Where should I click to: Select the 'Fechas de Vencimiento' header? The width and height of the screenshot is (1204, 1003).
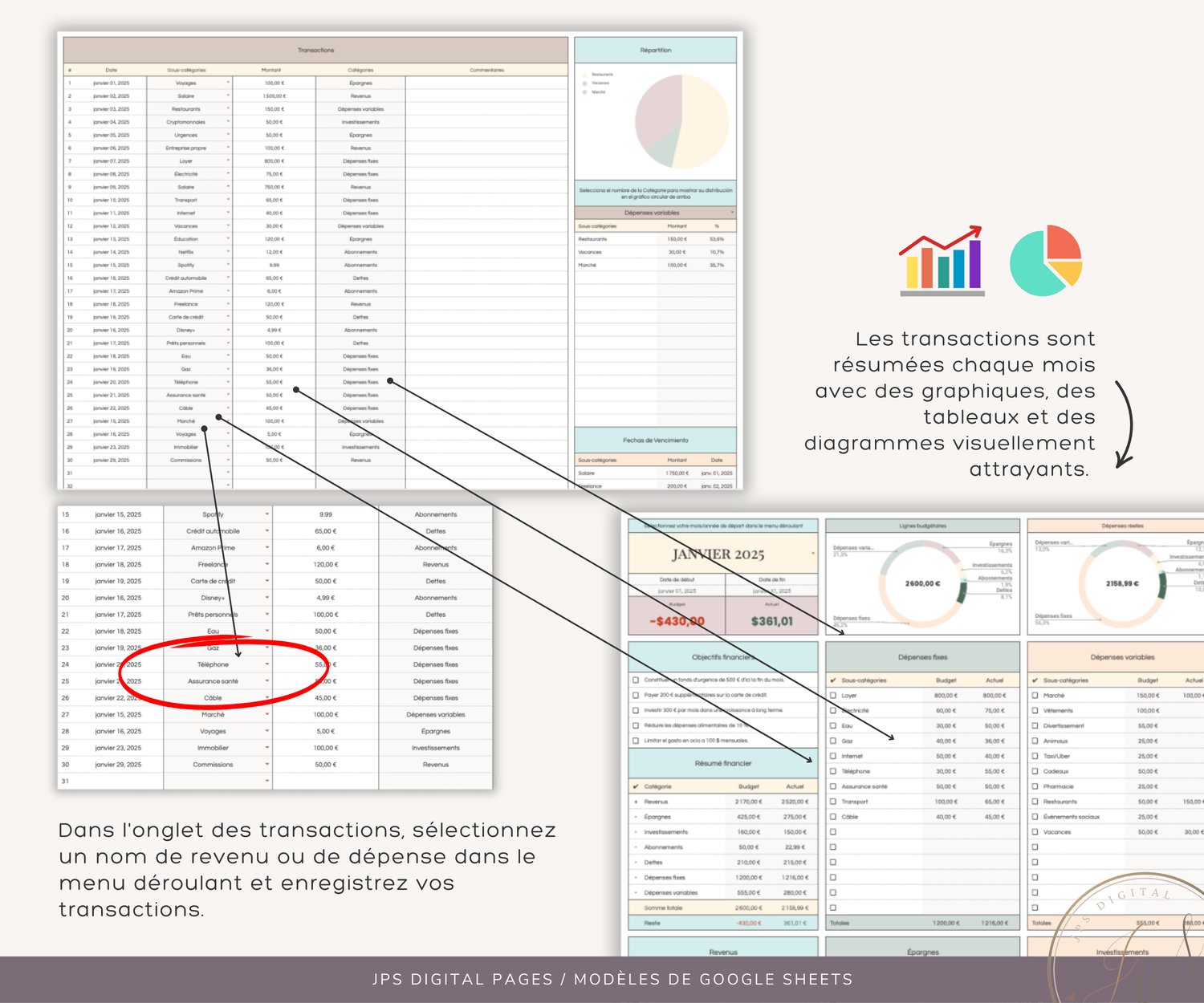[x=656, y=441]
